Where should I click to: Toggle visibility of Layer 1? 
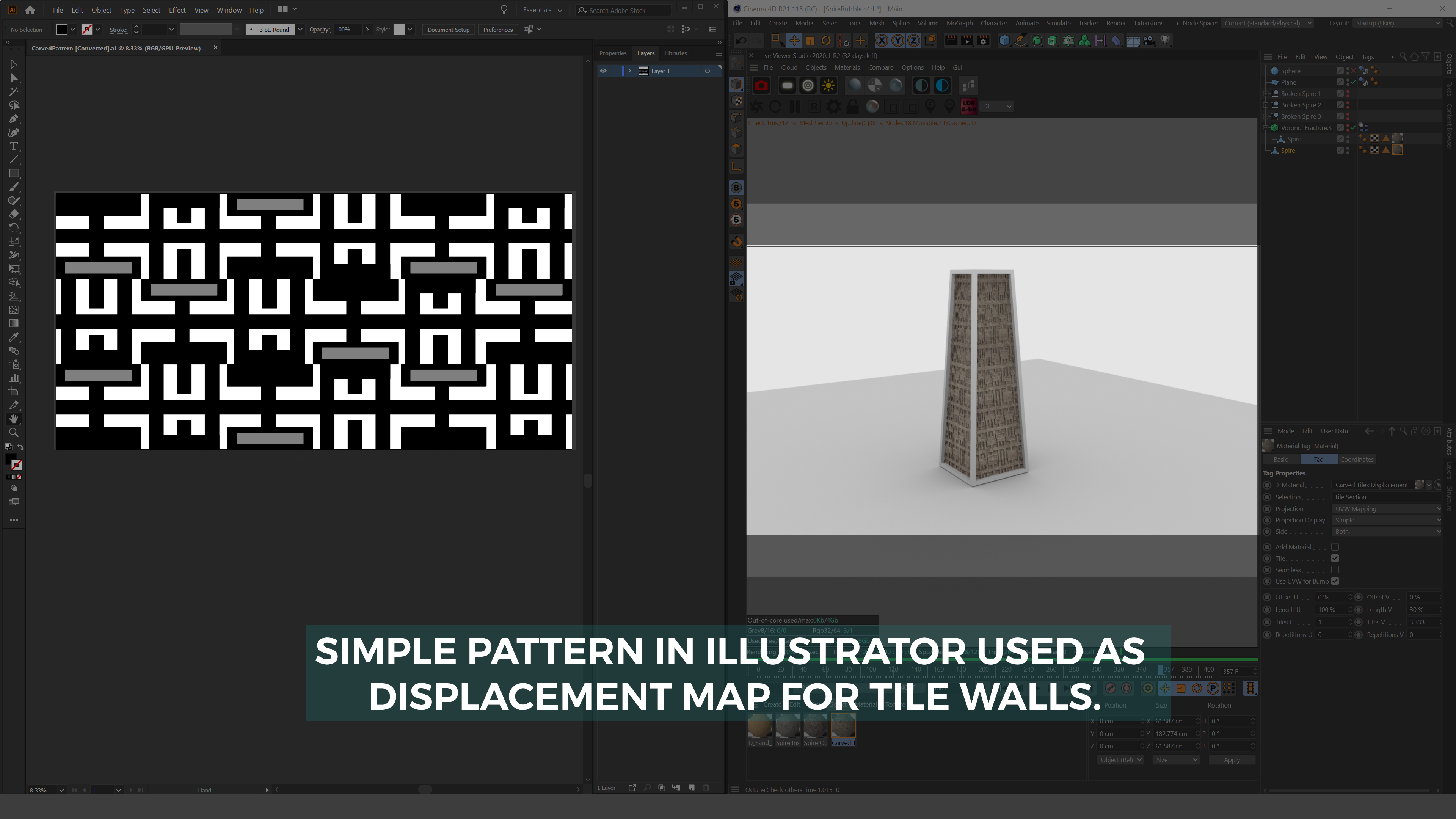(x=603, y=71)
